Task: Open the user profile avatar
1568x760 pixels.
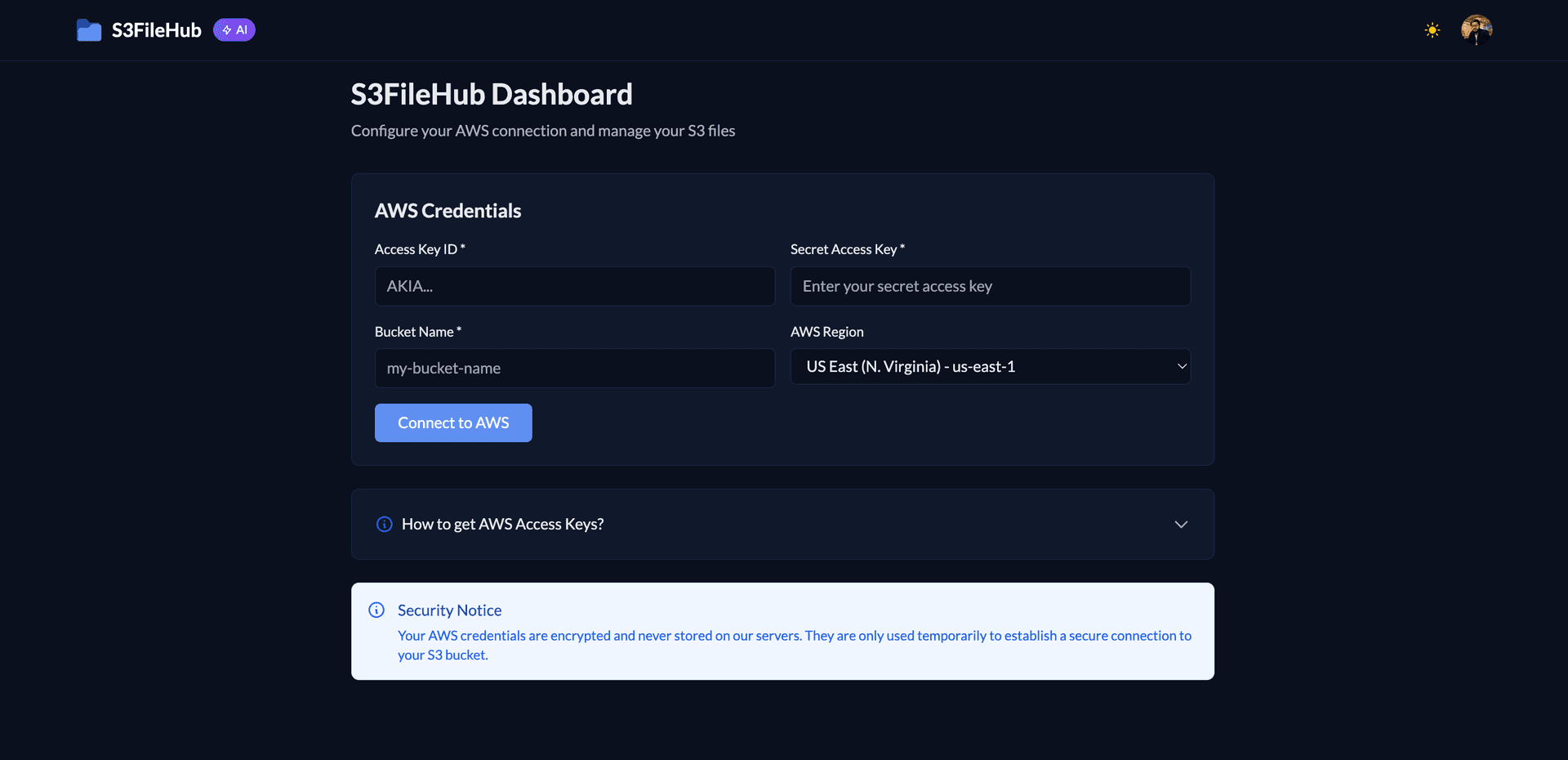Action: (x=1476, y=29)
